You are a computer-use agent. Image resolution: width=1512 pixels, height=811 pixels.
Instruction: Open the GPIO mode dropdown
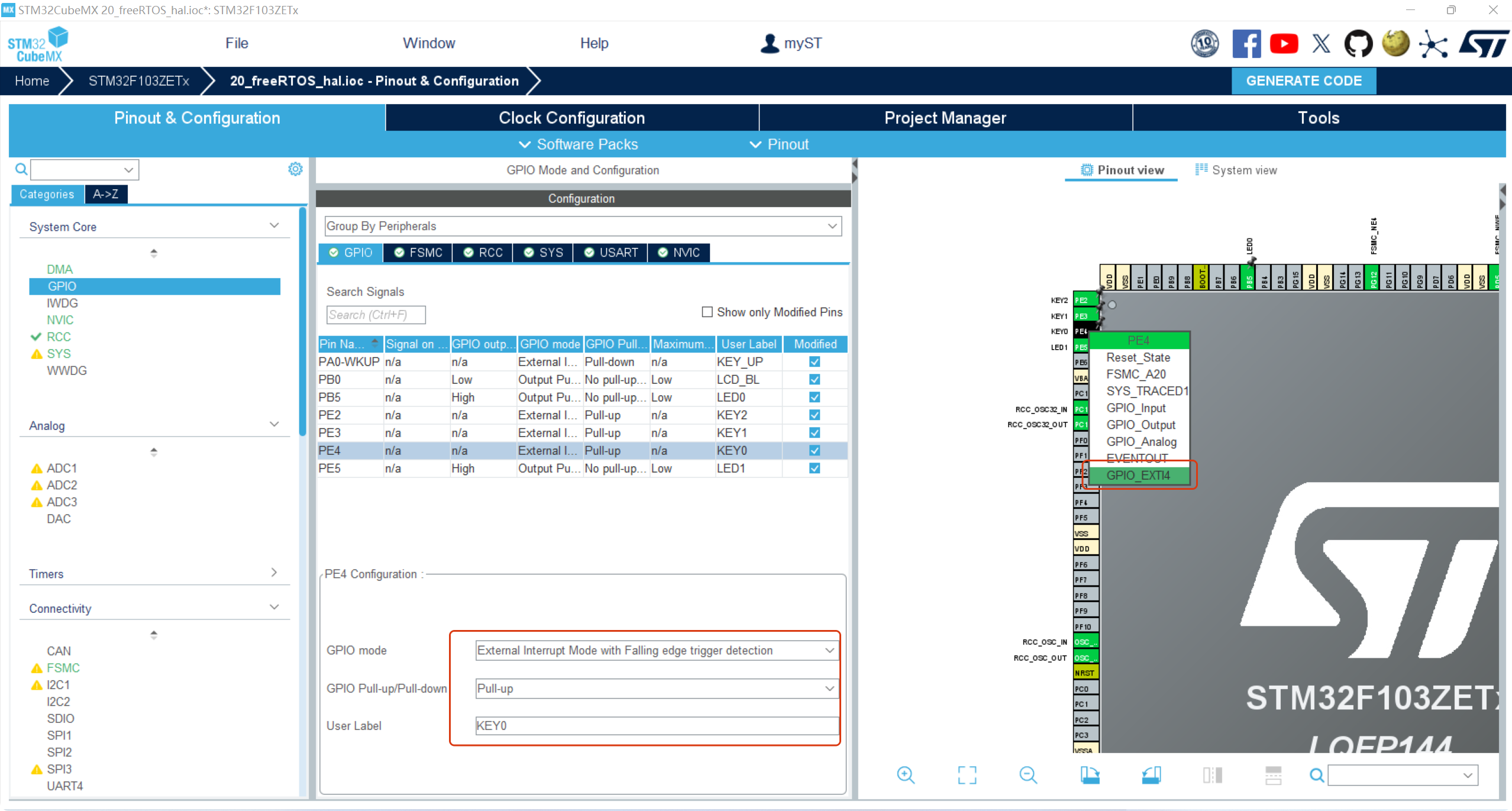655,650
